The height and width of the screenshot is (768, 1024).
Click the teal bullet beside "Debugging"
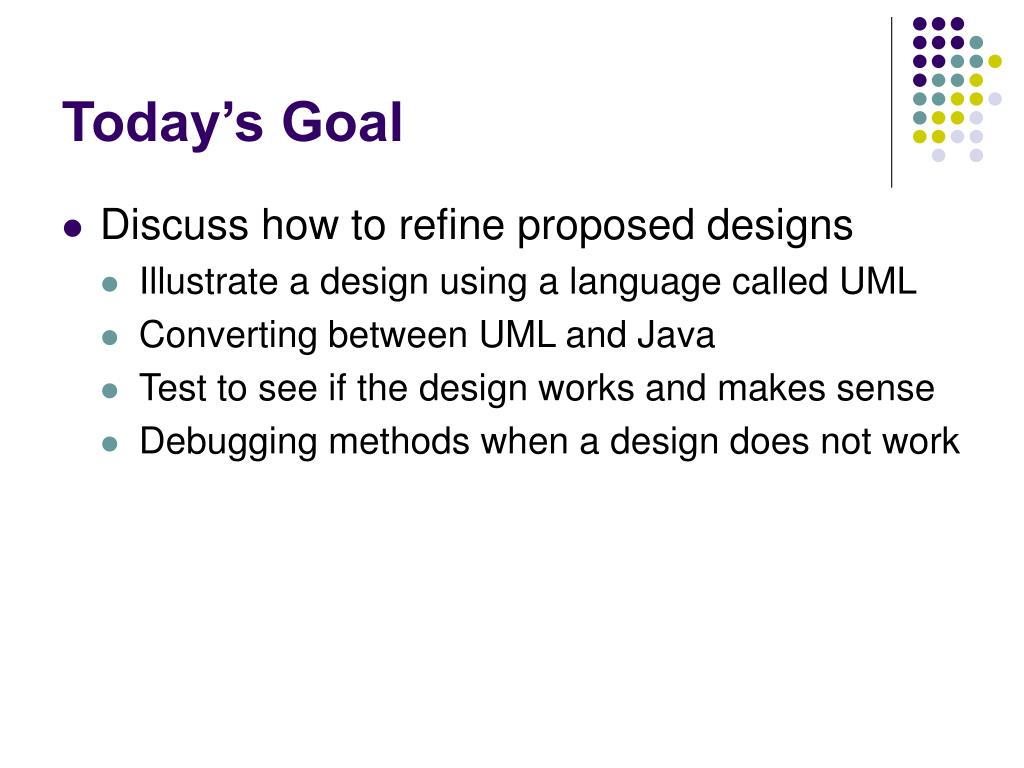[110, 445]
